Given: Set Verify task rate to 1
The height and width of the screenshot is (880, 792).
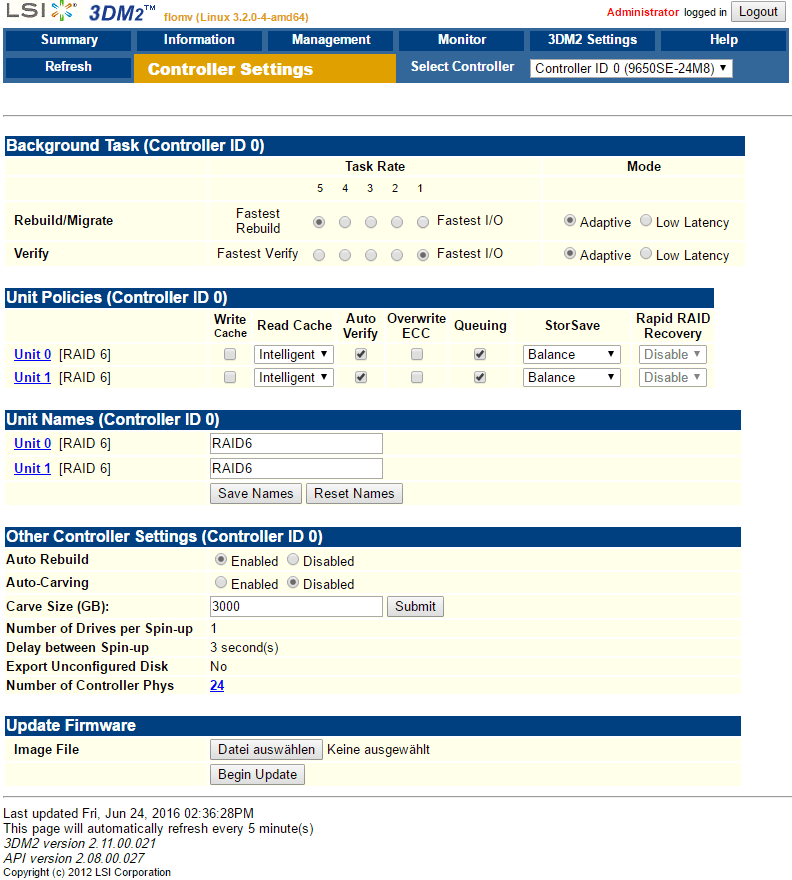Looking at the screenshot, I should tap(423, 255).
